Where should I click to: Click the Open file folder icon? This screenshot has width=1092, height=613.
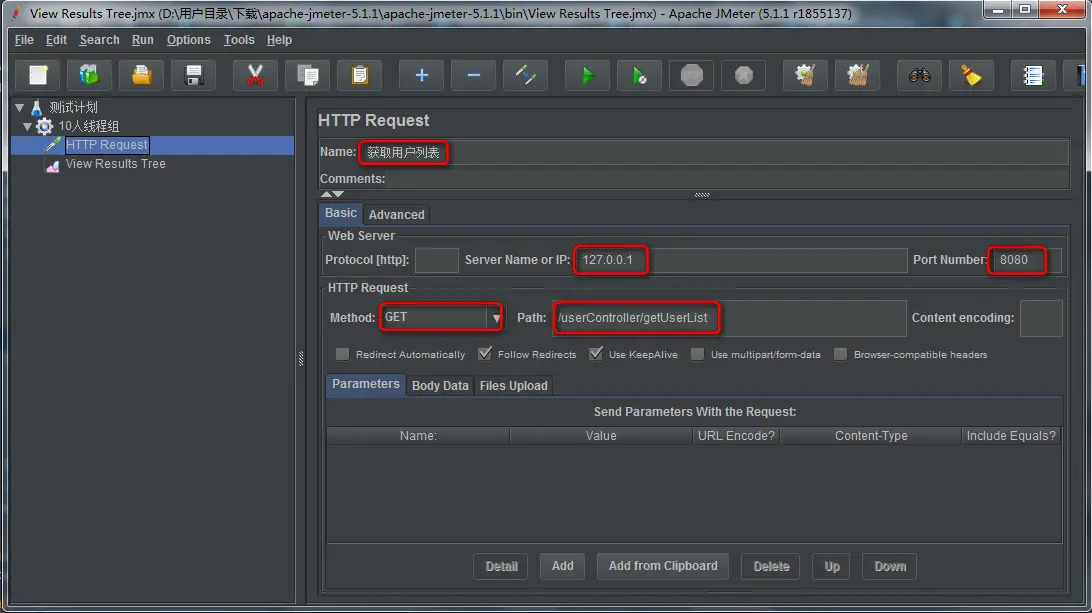click(x=141, y=75)
